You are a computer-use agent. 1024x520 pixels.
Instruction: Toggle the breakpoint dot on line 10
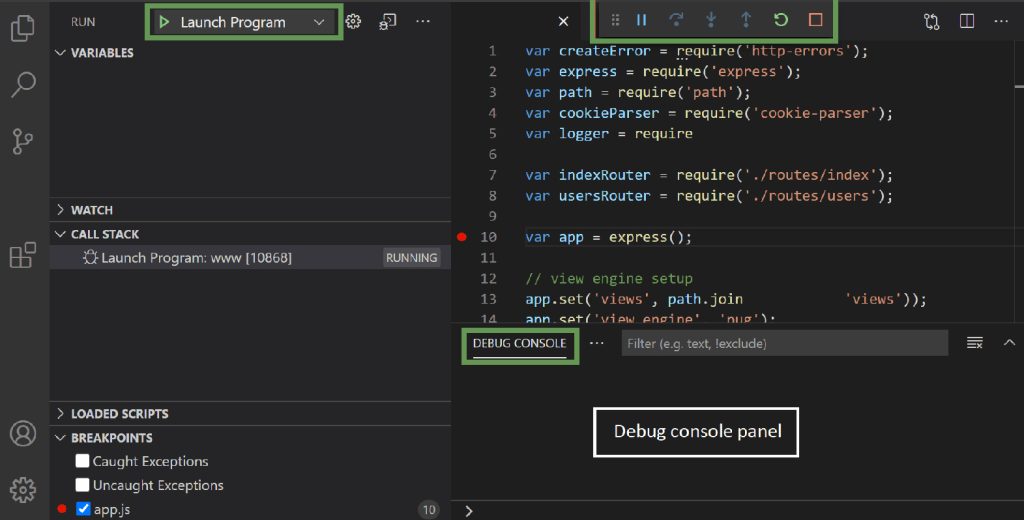pyautogui.click(x=462, y=237)
